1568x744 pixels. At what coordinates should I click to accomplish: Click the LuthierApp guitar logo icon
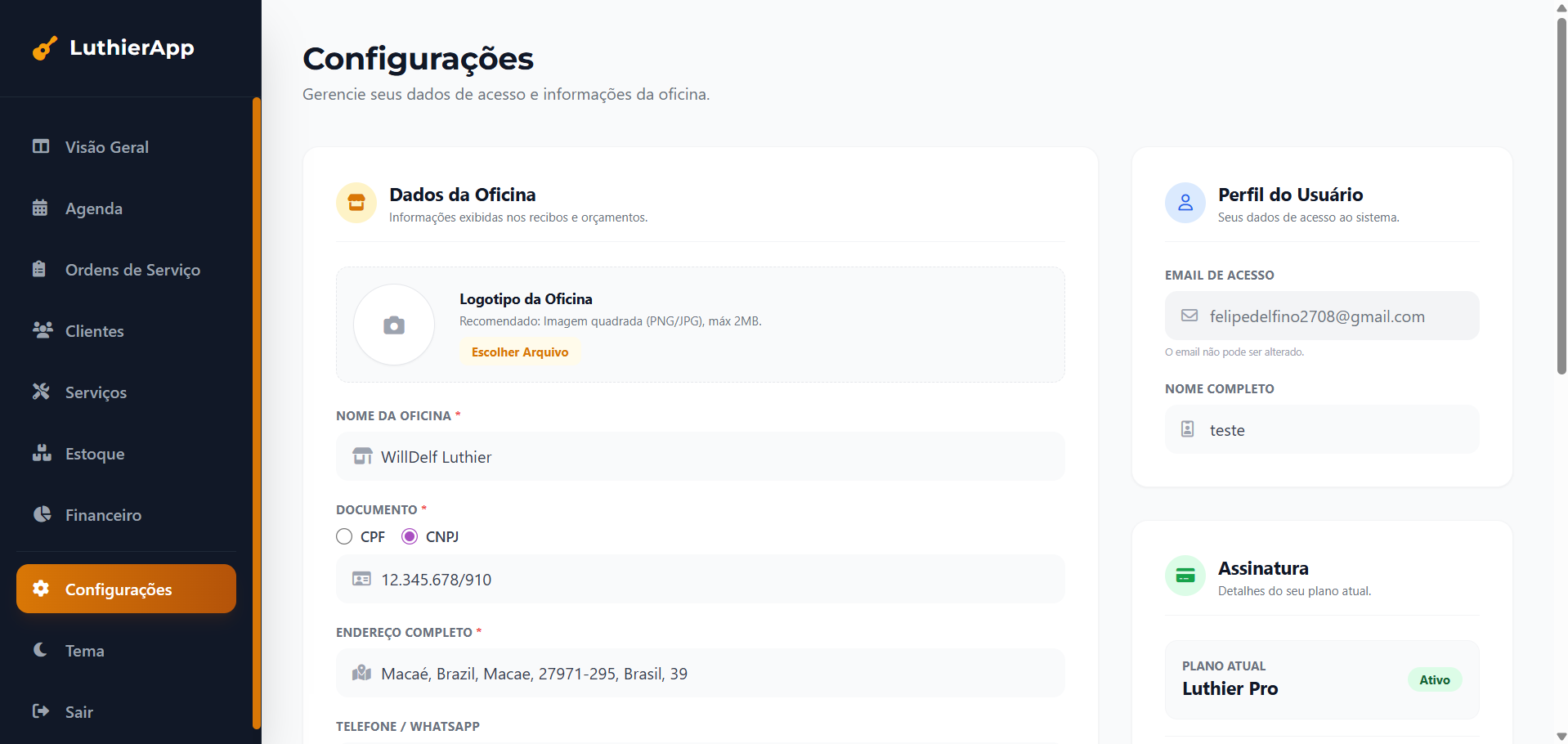click(45, 48)
